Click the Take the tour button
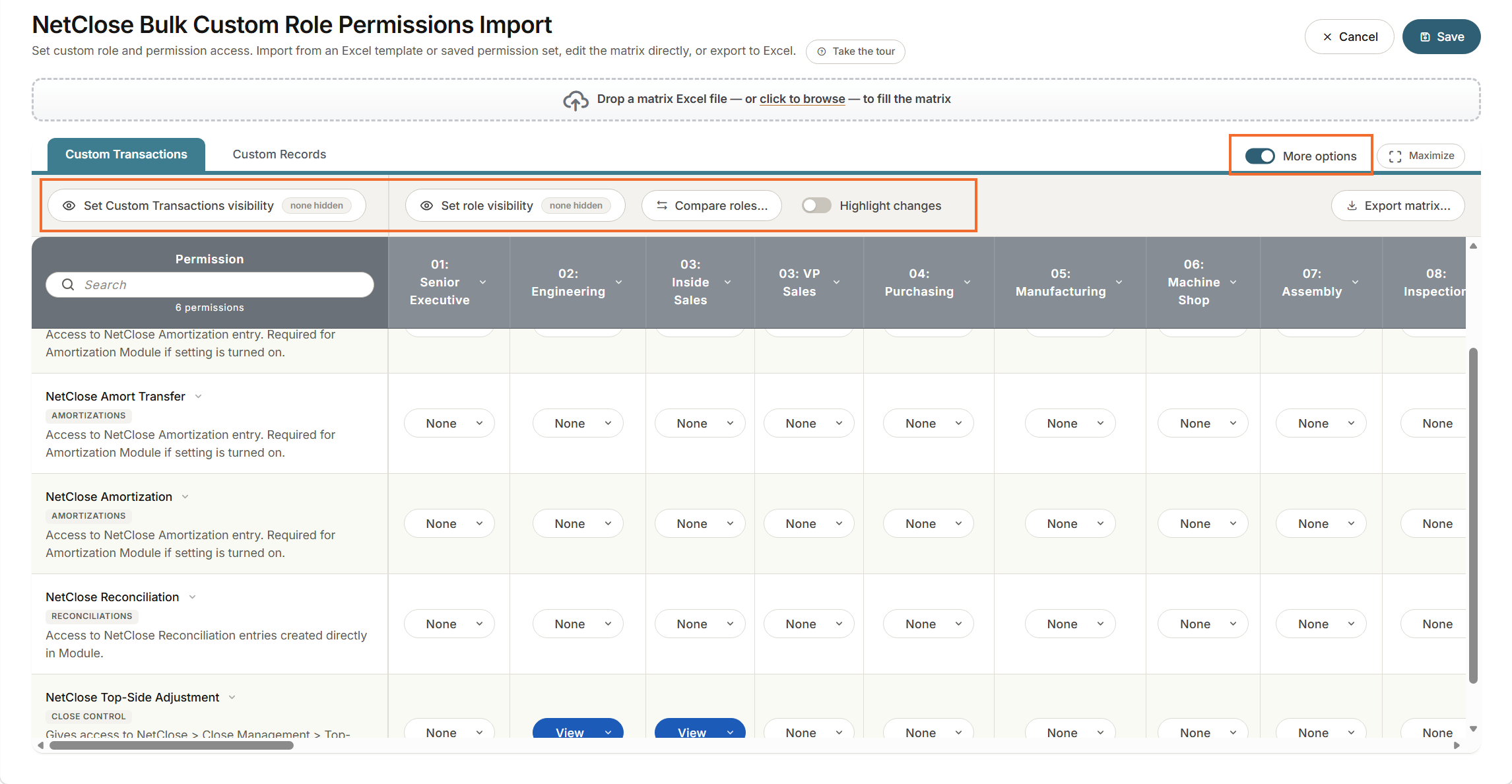Screen dimensions: 1512x784 (x=855, y=51)
